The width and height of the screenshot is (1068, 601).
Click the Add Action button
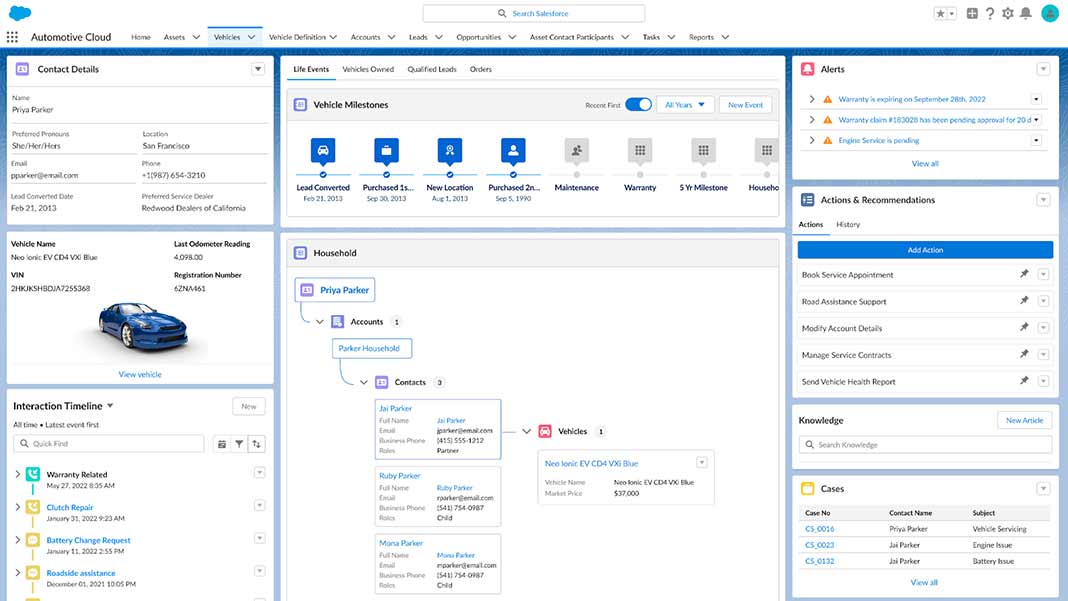(x=925, y=250)
